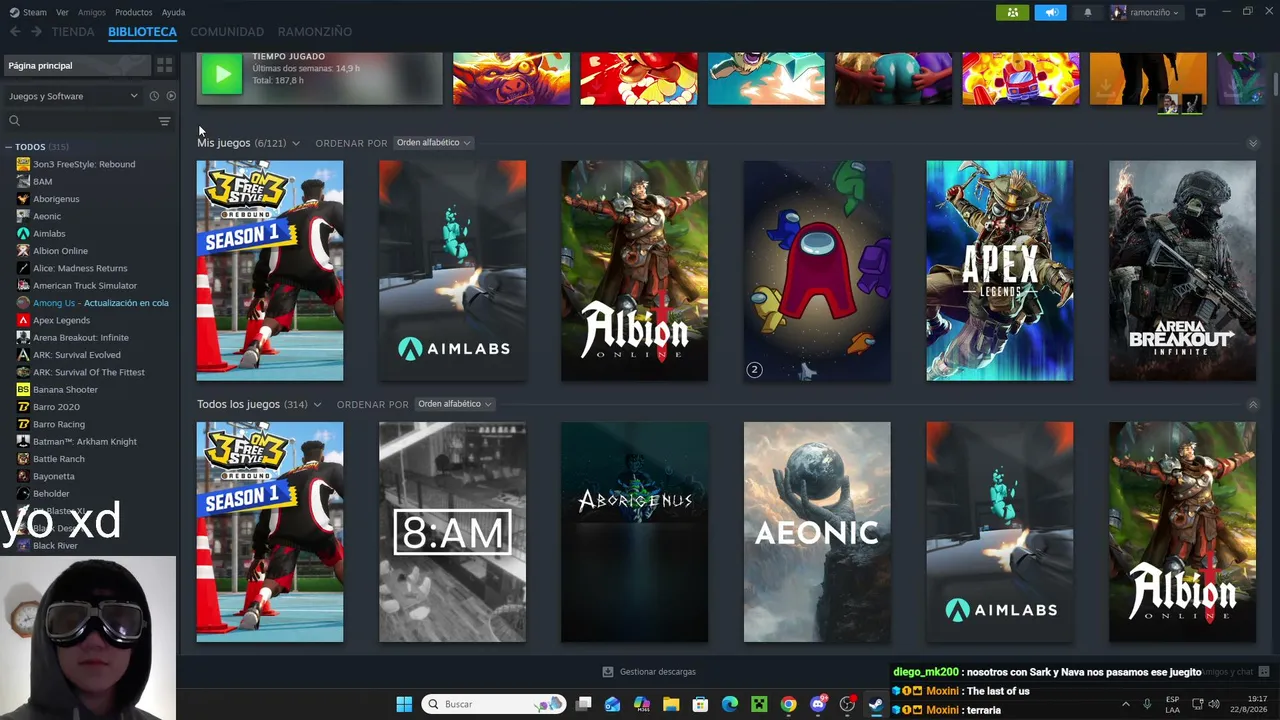Open the Ver menu

[x=62, y=12]
